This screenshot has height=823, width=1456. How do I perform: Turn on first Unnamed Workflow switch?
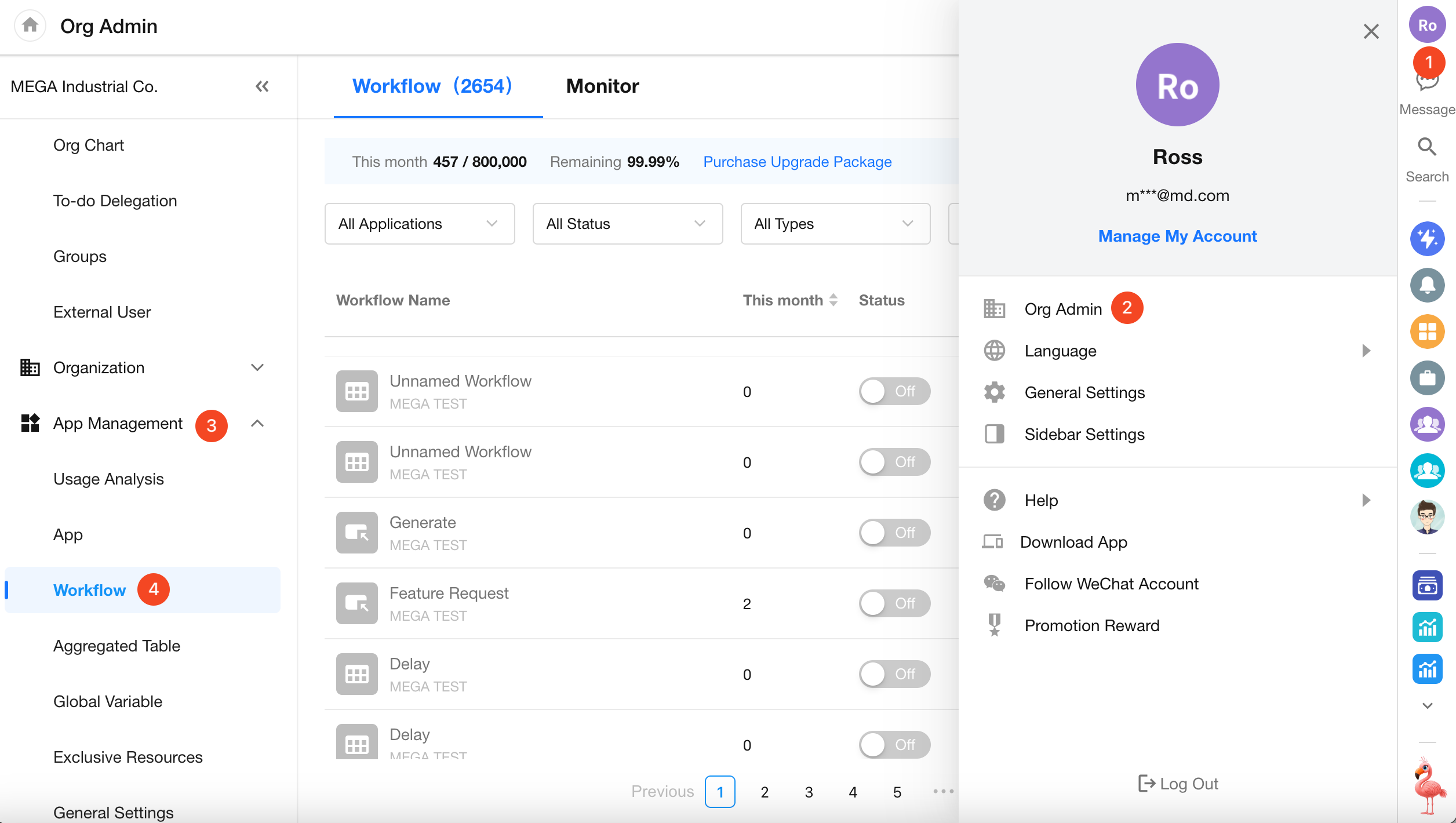(894, 391)
